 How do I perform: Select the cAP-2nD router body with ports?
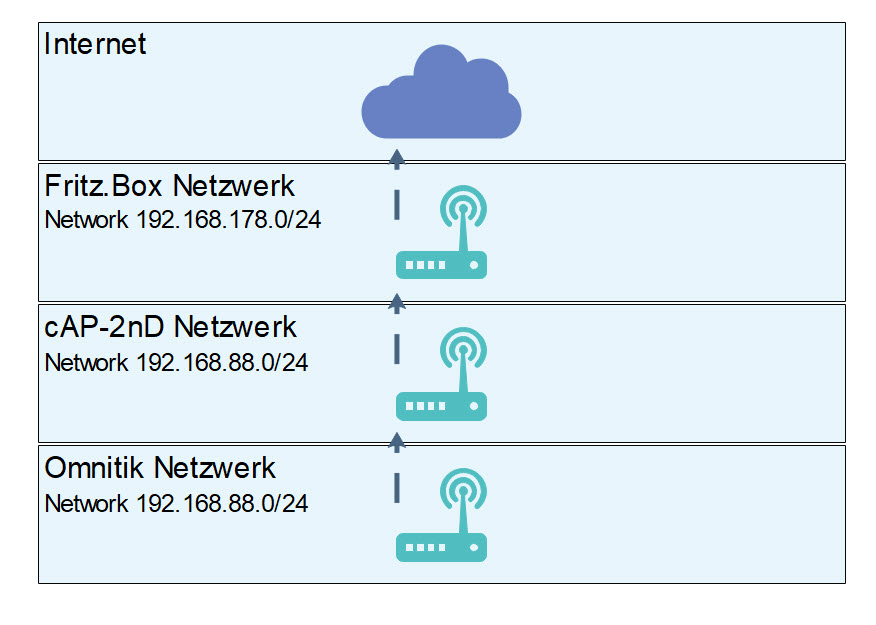pos(441,406)
